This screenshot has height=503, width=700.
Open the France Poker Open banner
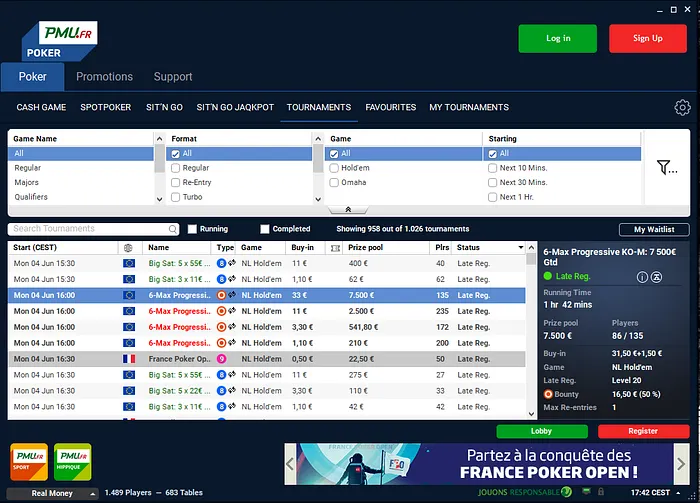(x=484, y=464)
